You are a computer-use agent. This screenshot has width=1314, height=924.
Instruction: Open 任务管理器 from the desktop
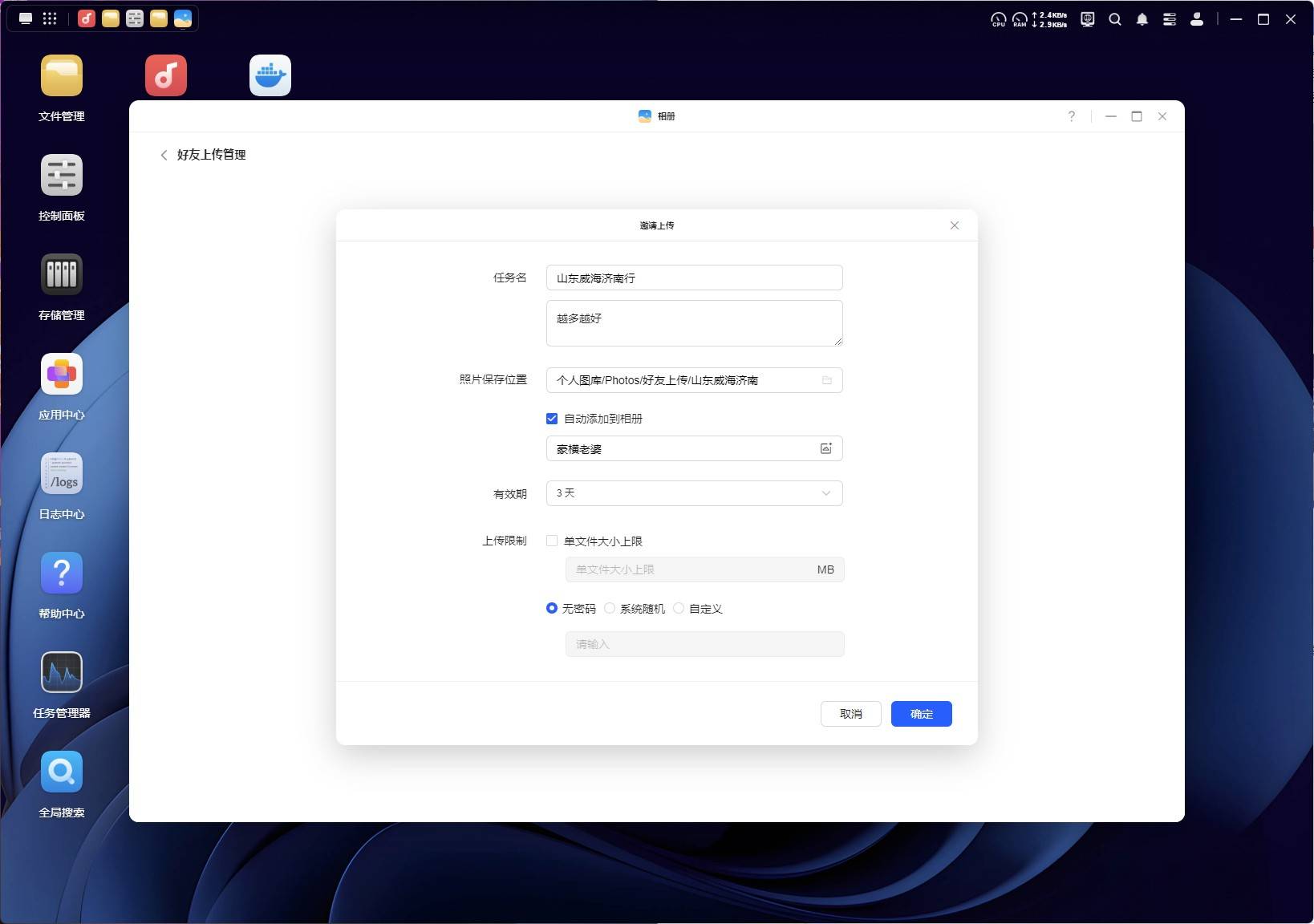click(61, 672)
